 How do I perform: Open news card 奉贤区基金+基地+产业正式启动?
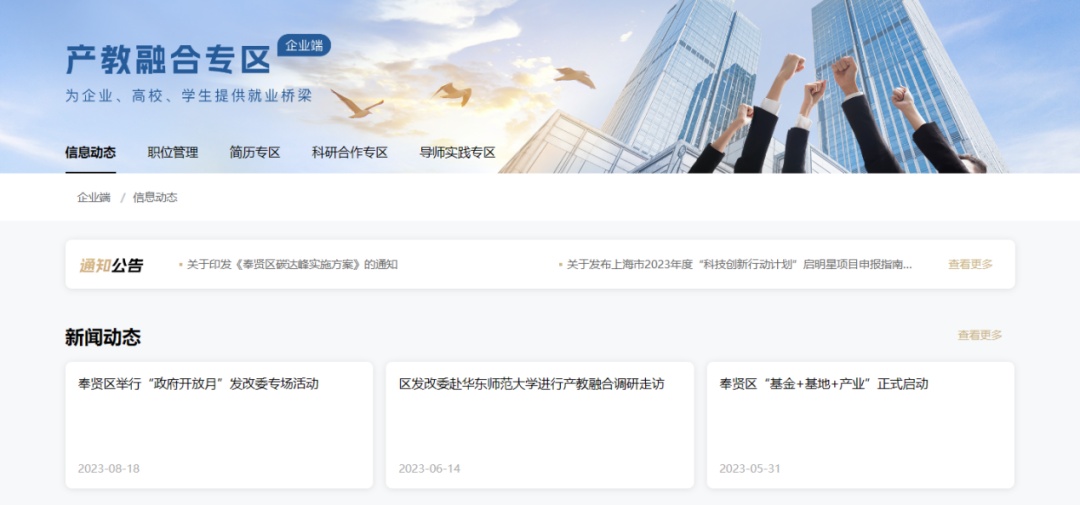pos(860,425)
